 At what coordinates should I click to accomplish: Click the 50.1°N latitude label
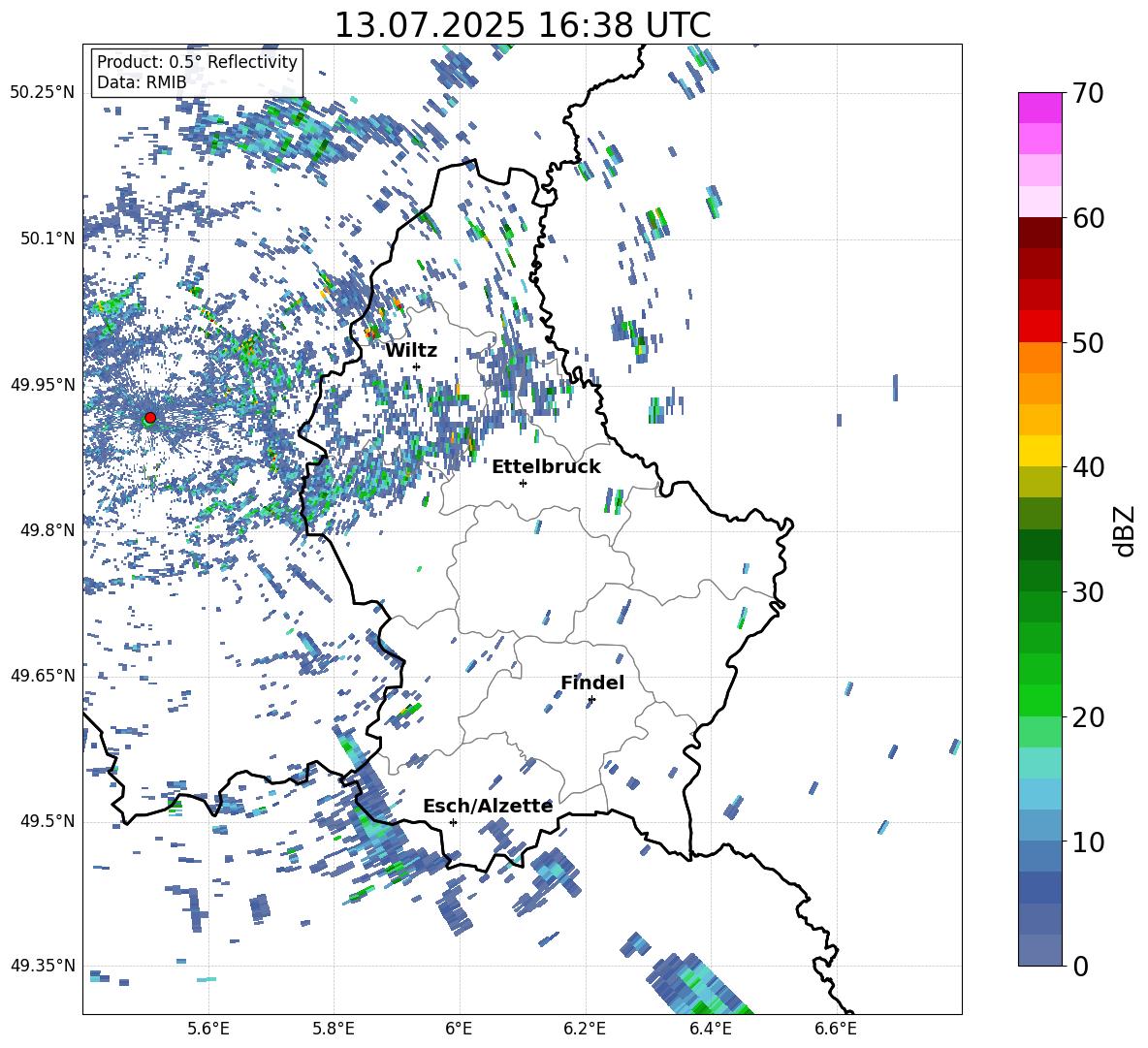coord(48,239)
